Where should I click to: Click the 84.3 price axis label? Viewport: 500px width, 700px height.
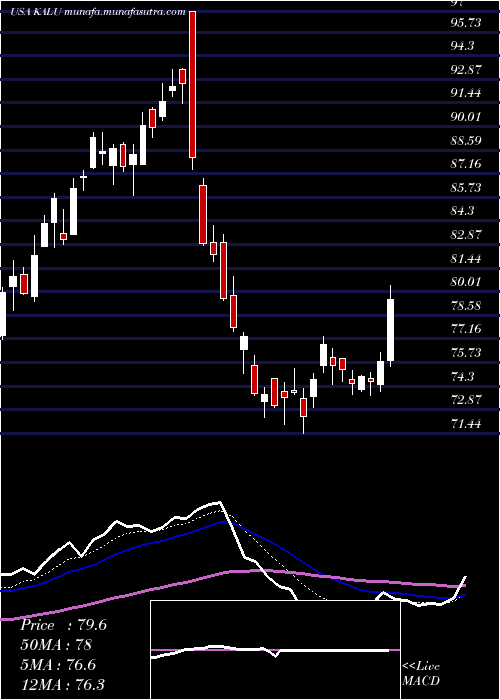462,211
